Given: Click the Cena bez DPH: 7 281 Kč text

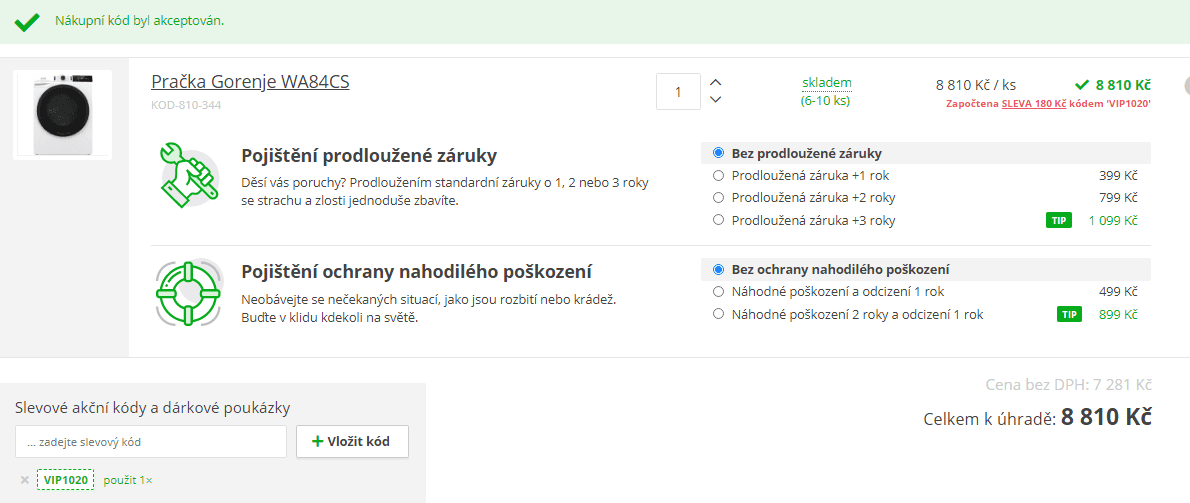Looking at the screenshot, I should [1069, 384].
